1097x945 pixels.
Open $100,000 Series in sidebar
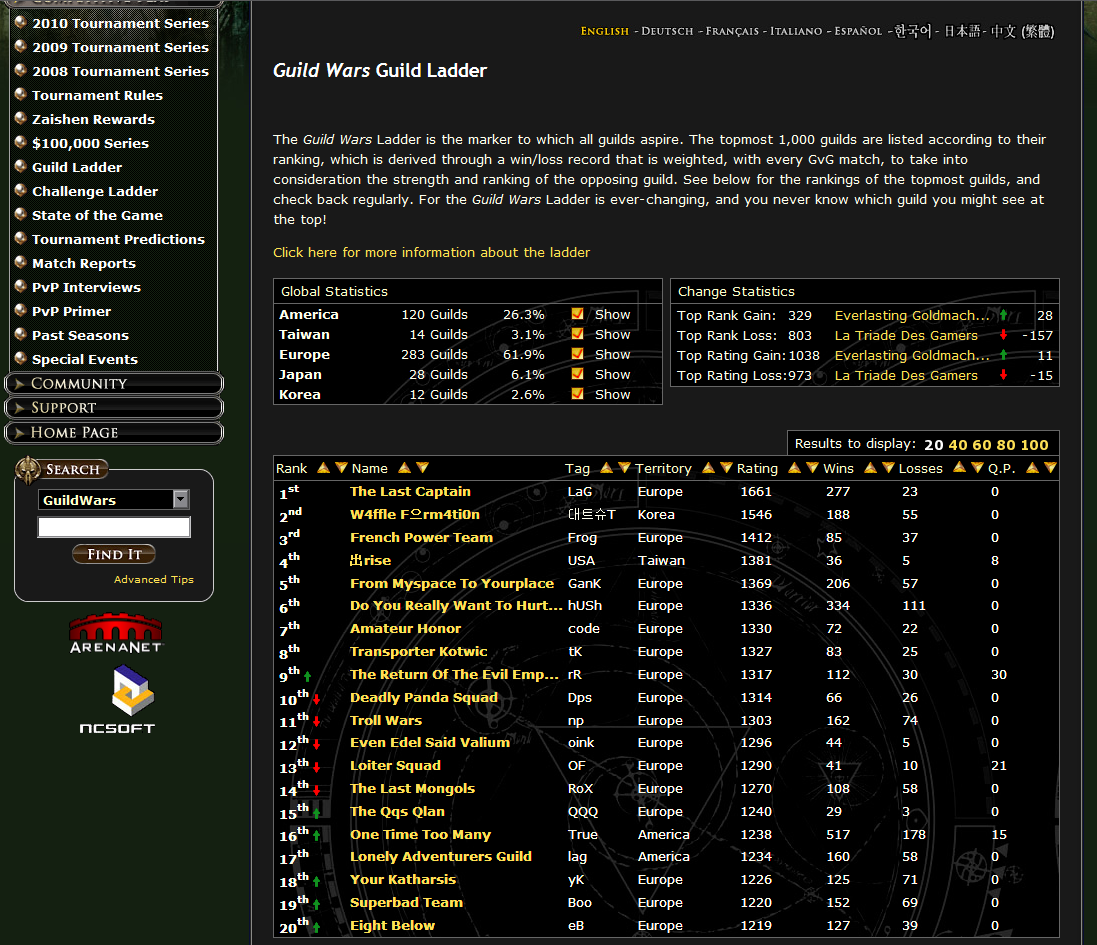pos(90,143)
